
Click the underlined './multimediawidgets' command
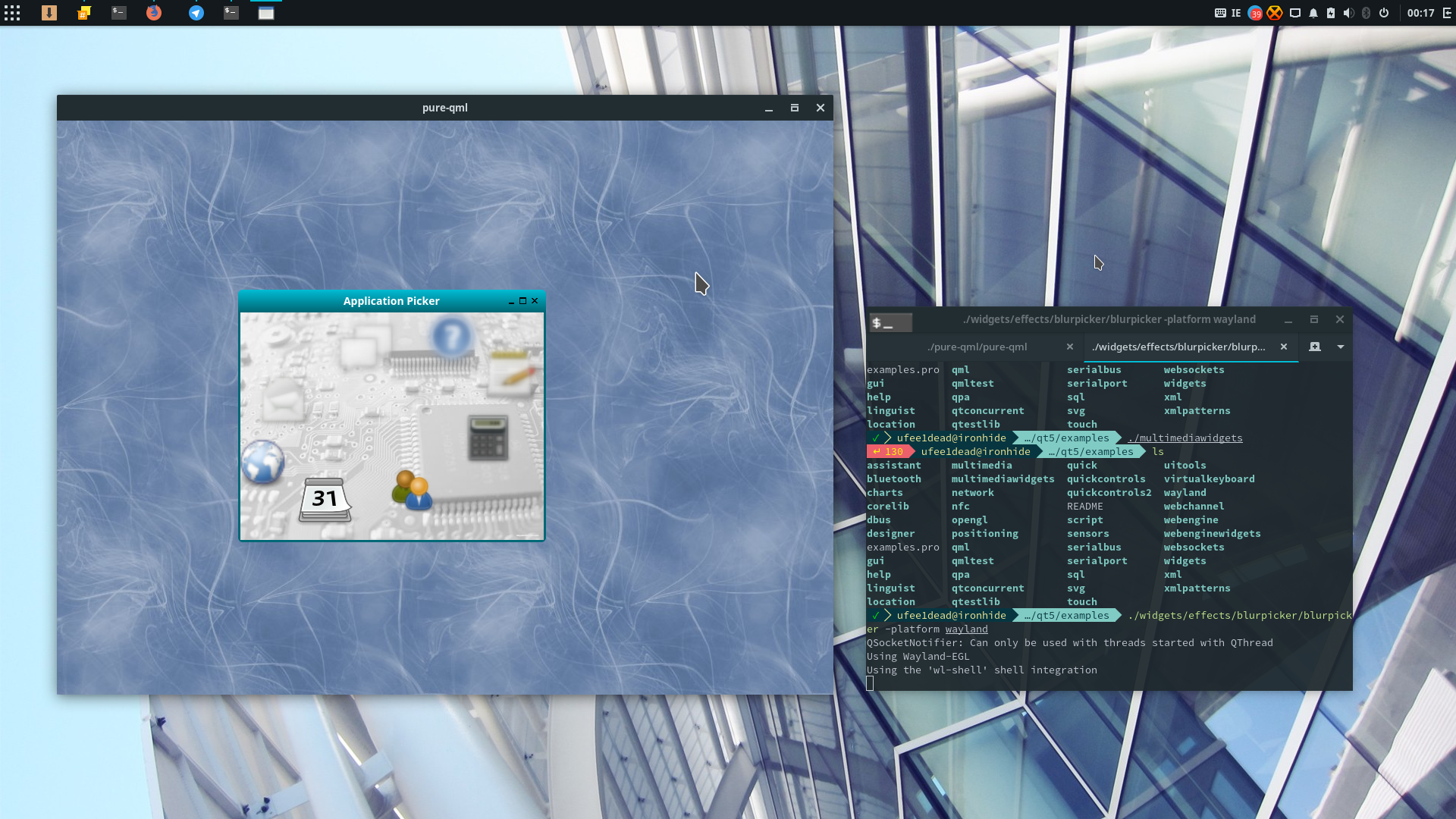[x=1185, y=438]
